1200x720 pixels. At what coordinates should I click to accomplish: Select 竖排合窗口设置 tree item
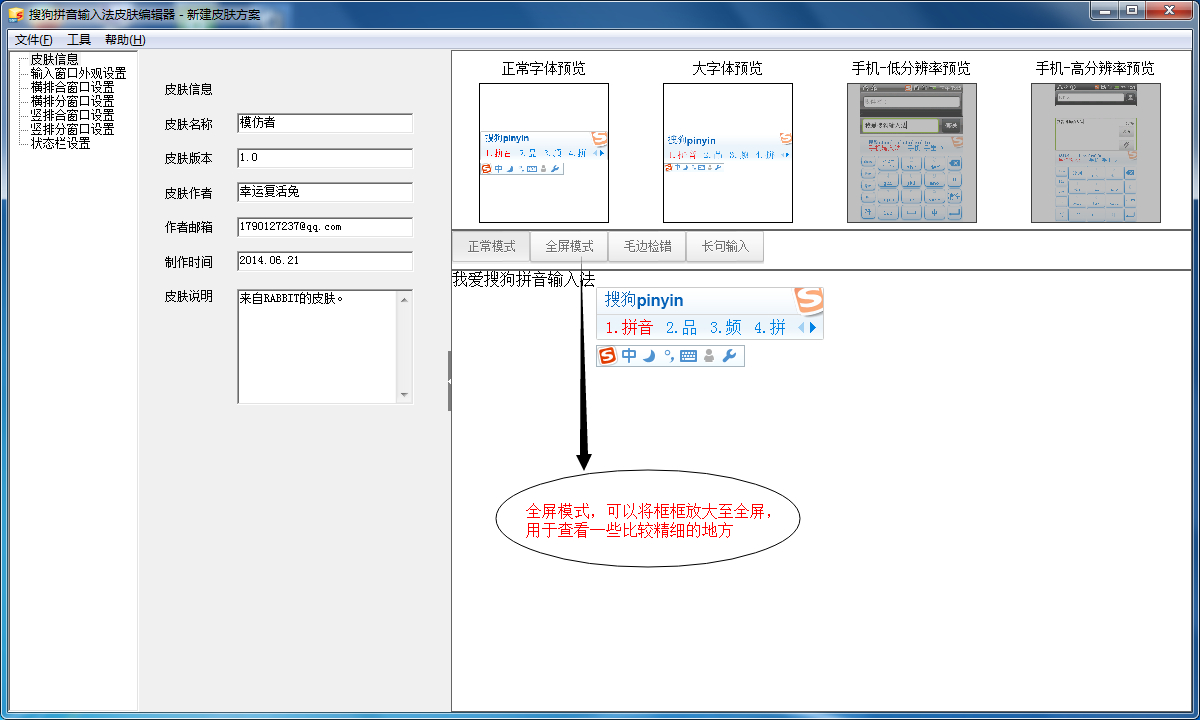click(x=72, y=116)
